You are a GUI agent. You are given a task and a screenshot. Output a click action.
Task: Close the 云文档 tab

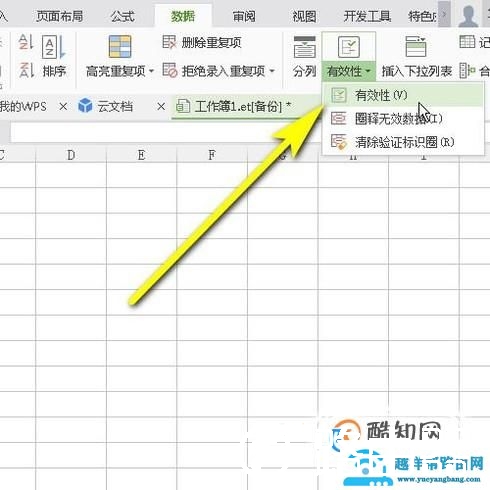pos(161,107)
